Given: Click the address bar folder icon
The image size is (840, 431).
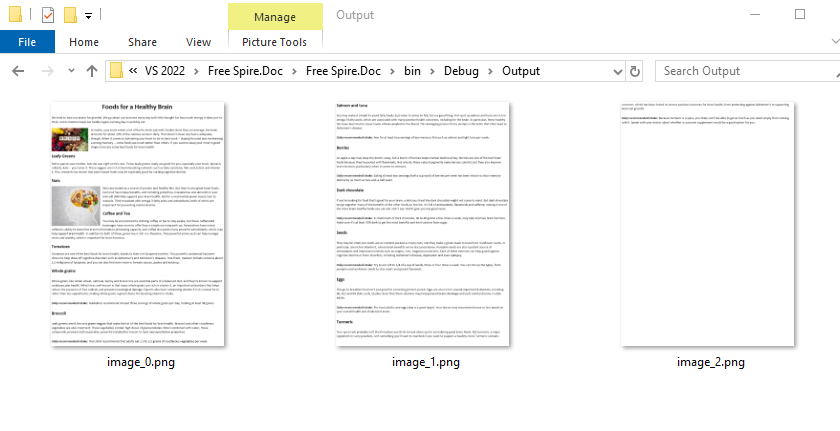Looking at the screenshot, I should 116,71.
